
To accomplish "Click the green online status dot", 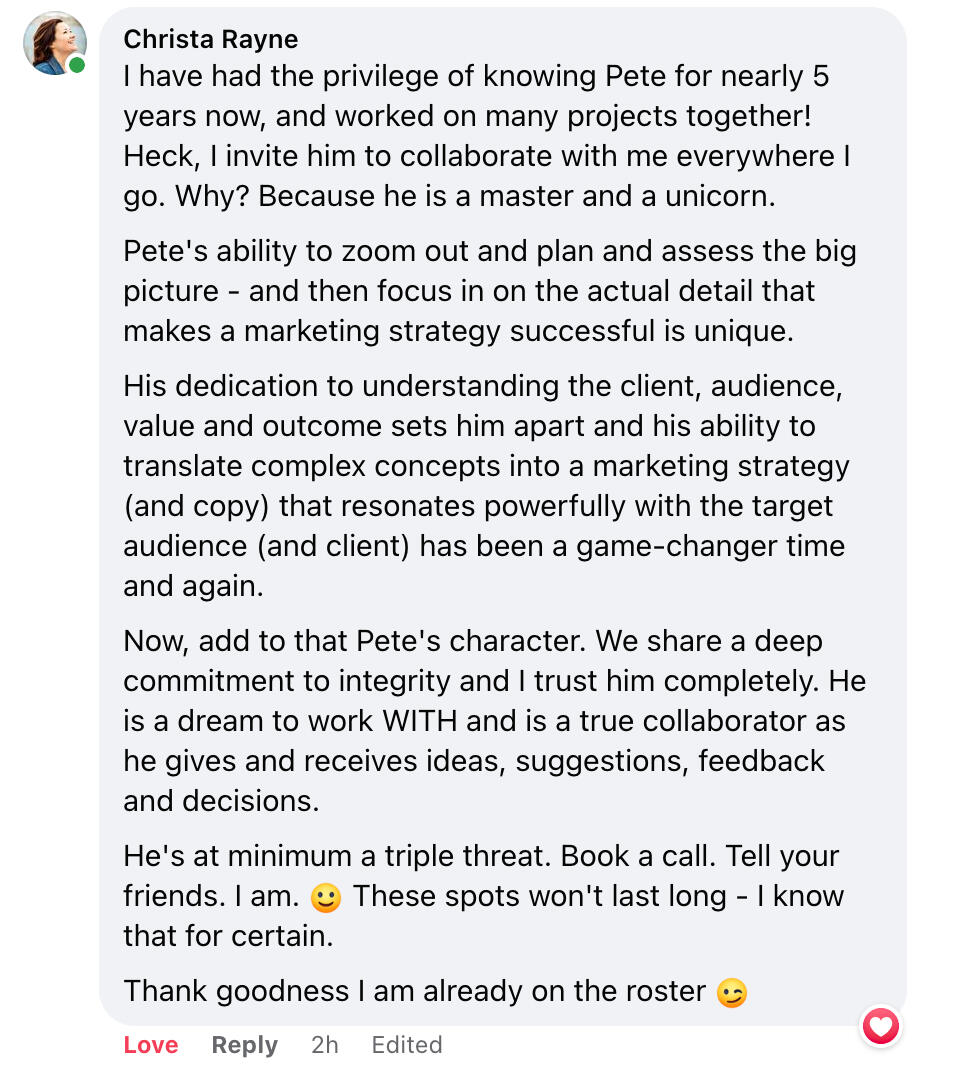I will [78, 65].
